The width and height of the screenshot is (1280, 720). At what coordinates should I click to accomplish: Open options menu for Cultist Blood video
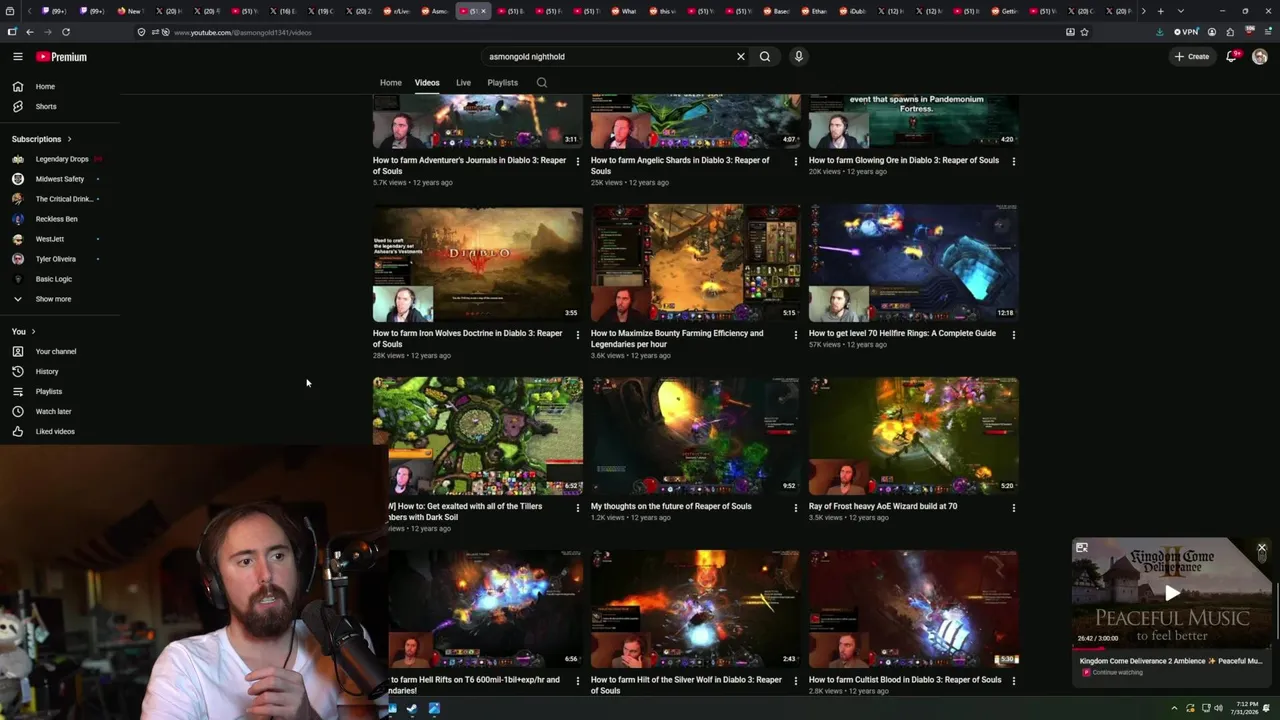[x=1014, y=680]
